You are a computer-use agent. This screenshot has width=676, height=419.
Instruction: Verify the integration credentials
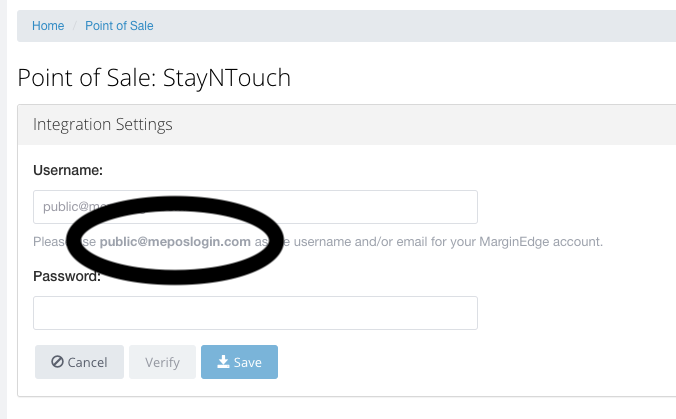[x=162, y=362]
